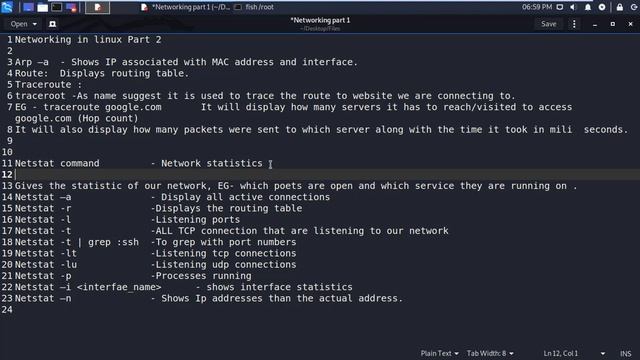The width and height of the screenshot is (640, 360).
Task: Expand the Open recent files arrow
Action: click(x=35, y=24)
